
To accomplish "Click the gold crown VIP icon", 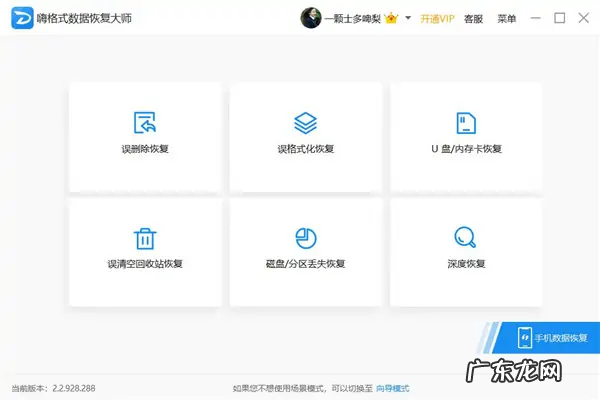I will (392, 18).
